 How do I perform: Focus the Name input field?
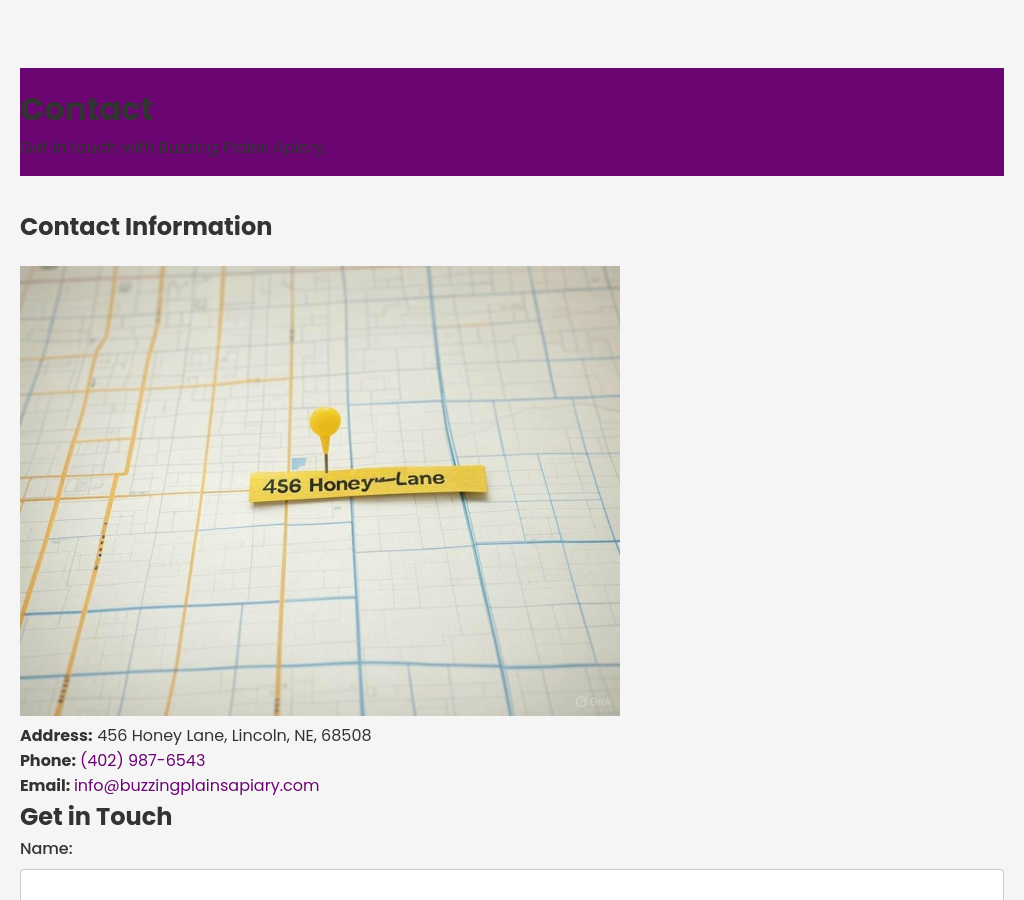coord(512,885)
